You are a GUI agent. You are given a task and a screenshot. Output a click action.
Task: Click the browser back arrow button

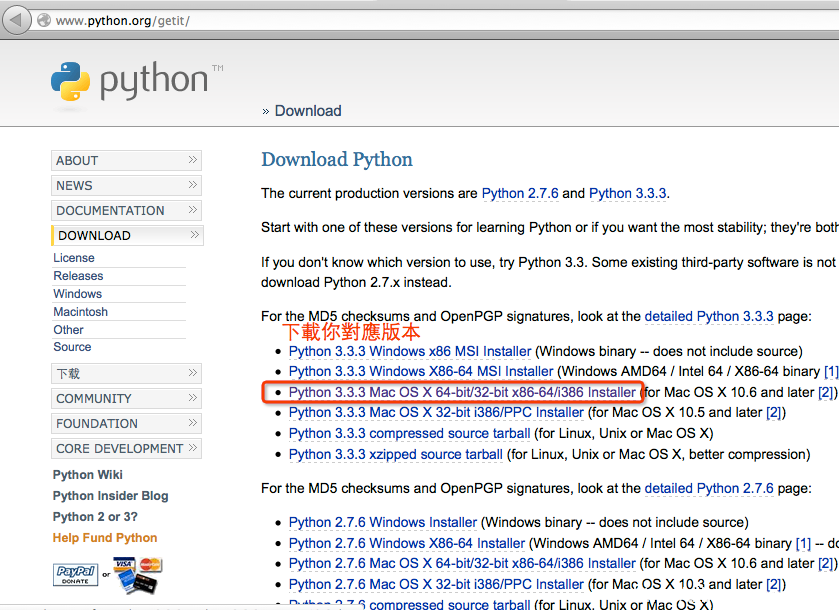(x=17, y=20)
